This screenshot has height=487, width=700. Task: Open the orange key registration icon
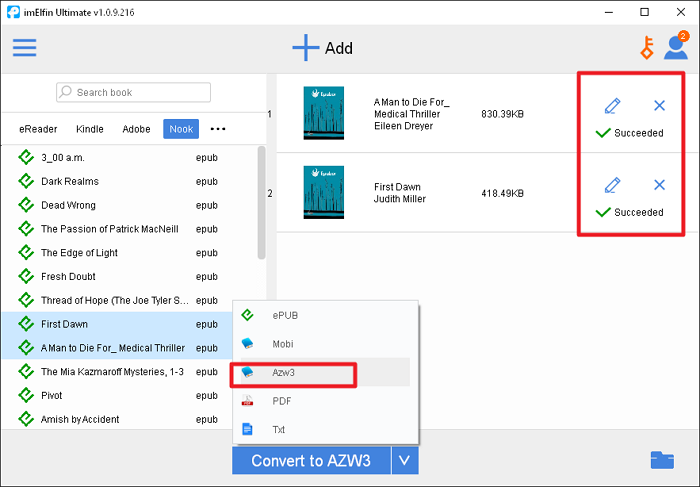pyautogui.click(x=647, y=48)
